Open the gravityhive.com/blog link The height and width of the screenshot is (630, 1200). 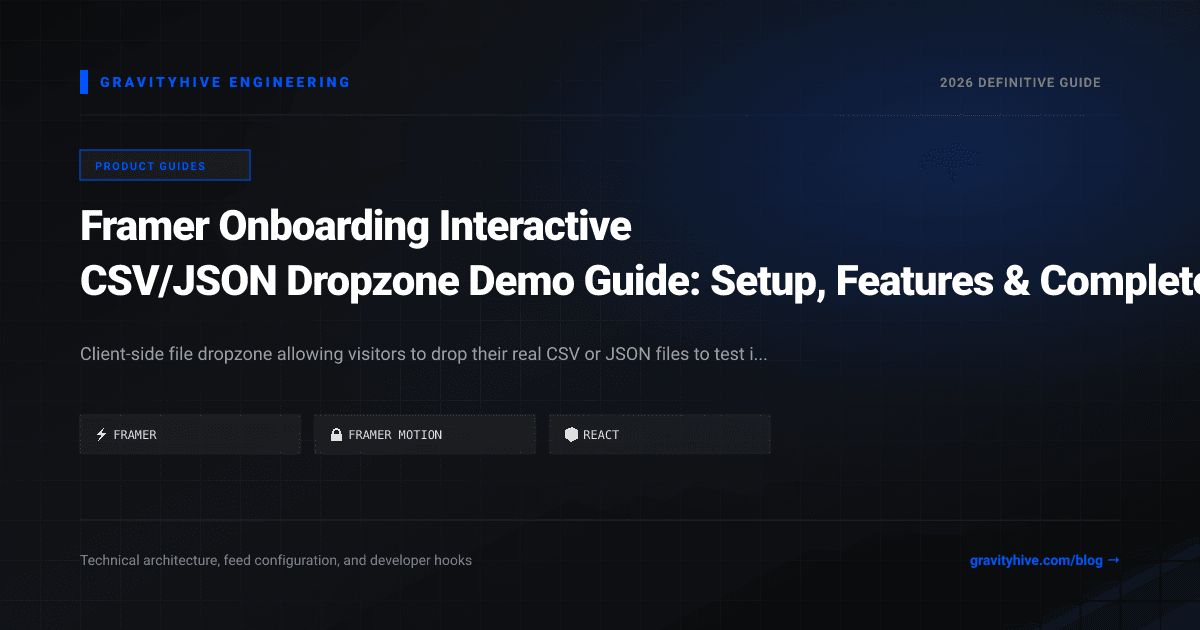[x=1045, y=560]
